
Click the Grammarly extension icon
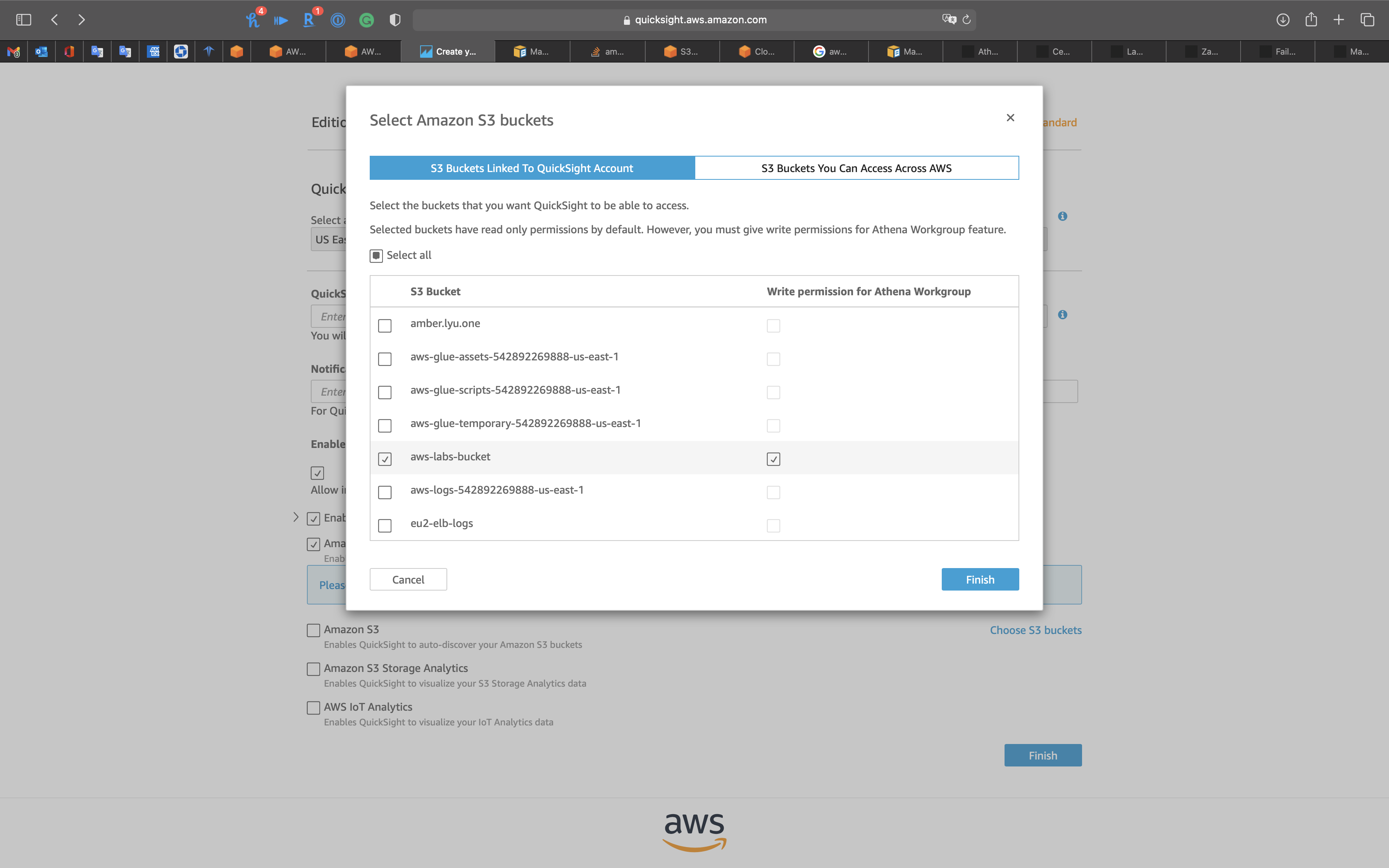click(366, 21)
